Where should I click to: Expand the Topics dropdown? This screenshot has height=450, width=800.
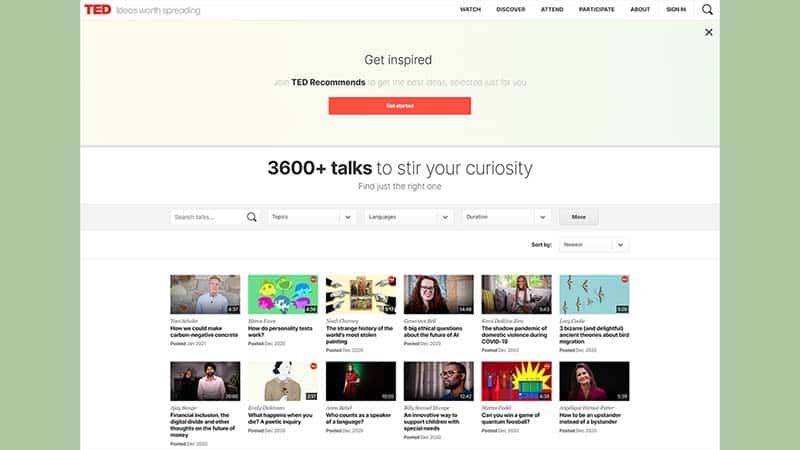pos(311,217)
